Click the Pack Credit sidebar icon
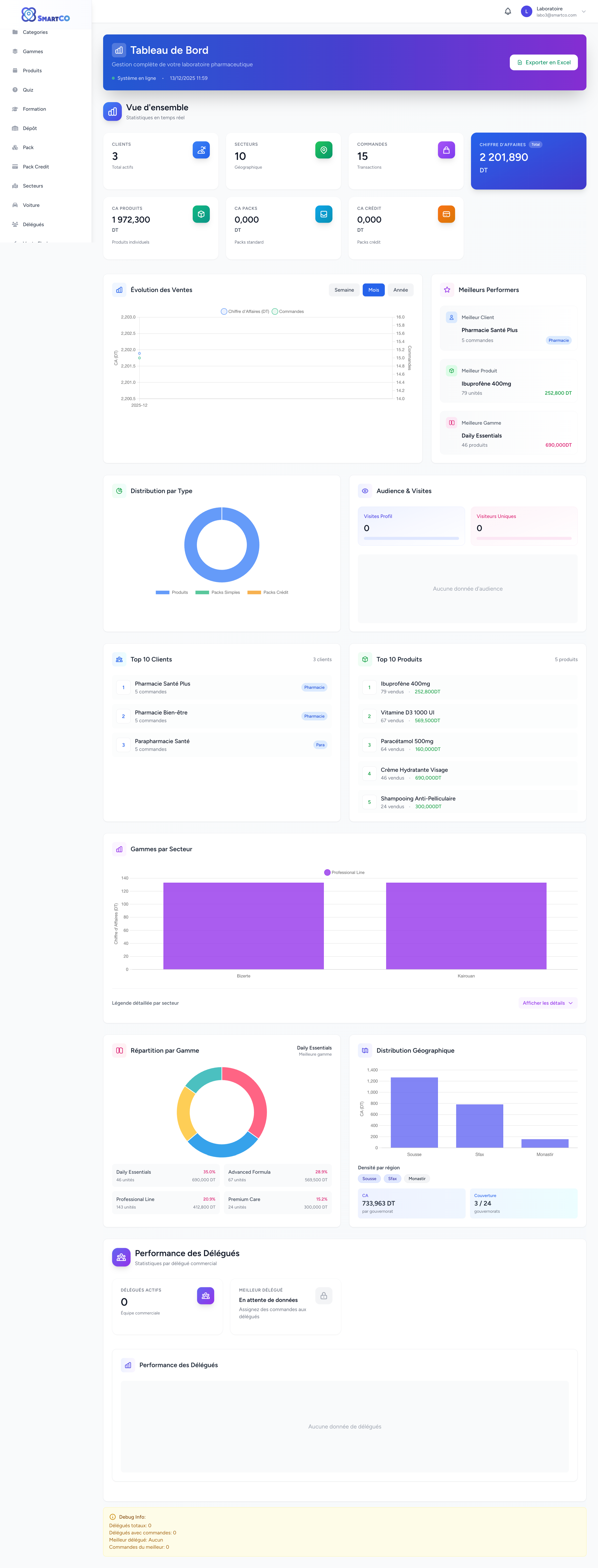The image size is (598, 1568). (15, 167)
